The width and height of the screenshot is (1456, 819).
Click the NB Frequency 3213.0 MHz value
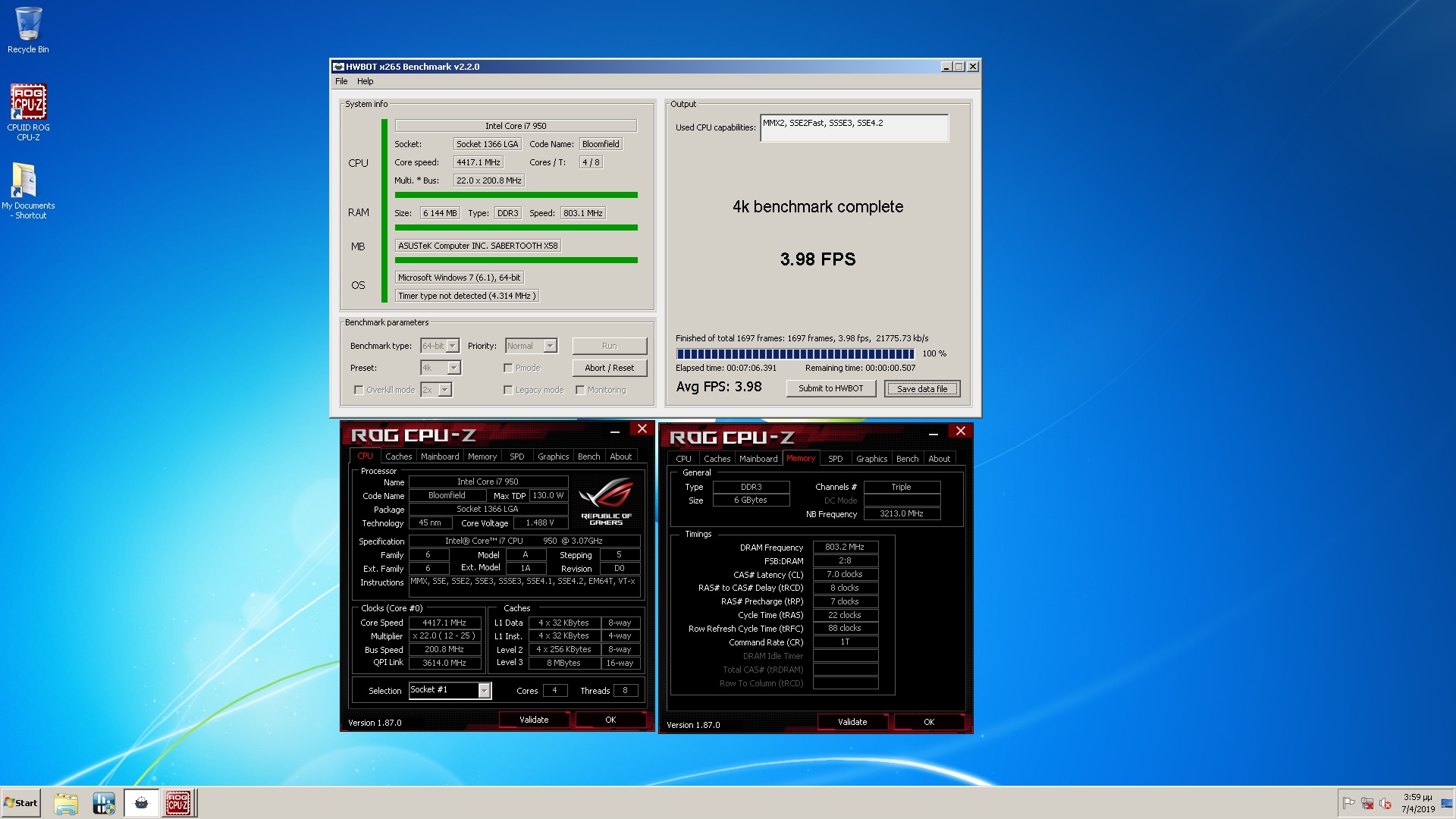[902, 513]
